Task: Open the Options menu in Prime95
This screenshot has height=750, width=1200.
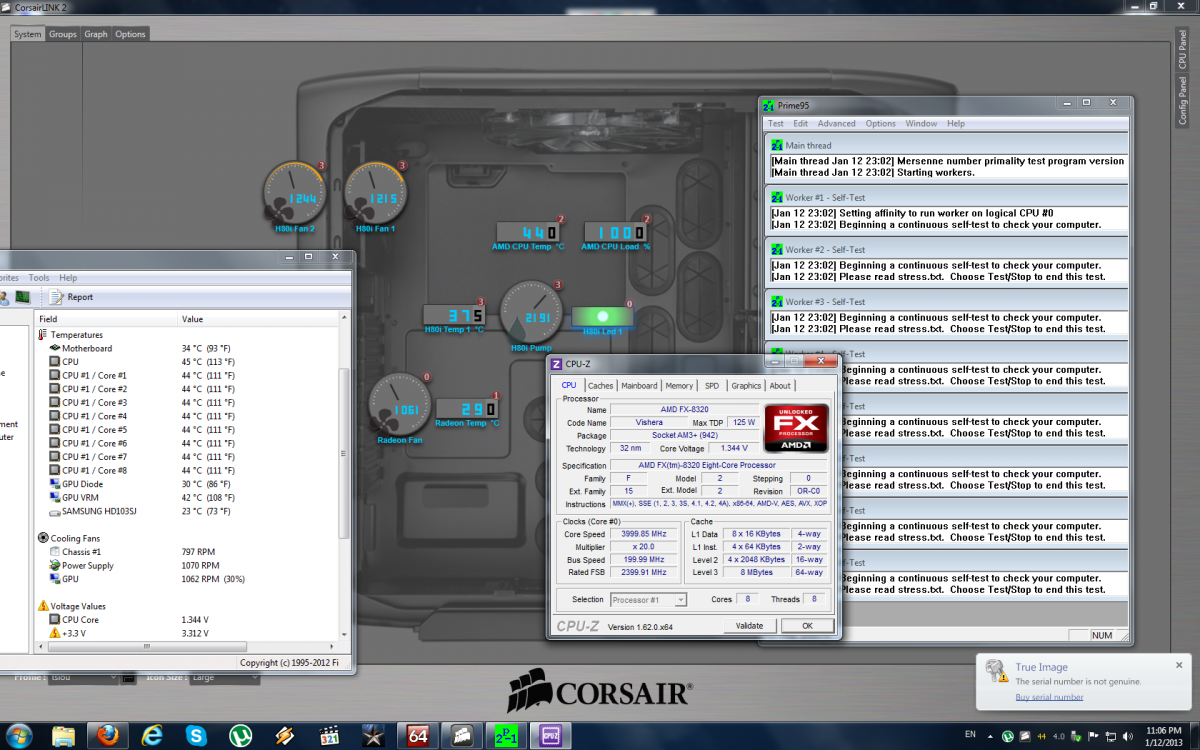Action: [x=881, y=124]
